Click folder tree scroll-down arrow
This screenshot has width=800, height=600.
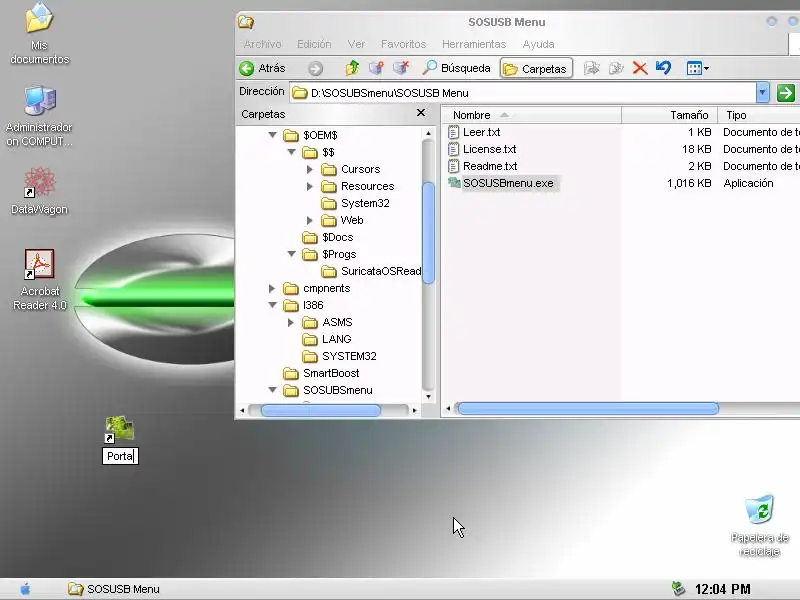[x=429, y=396]
